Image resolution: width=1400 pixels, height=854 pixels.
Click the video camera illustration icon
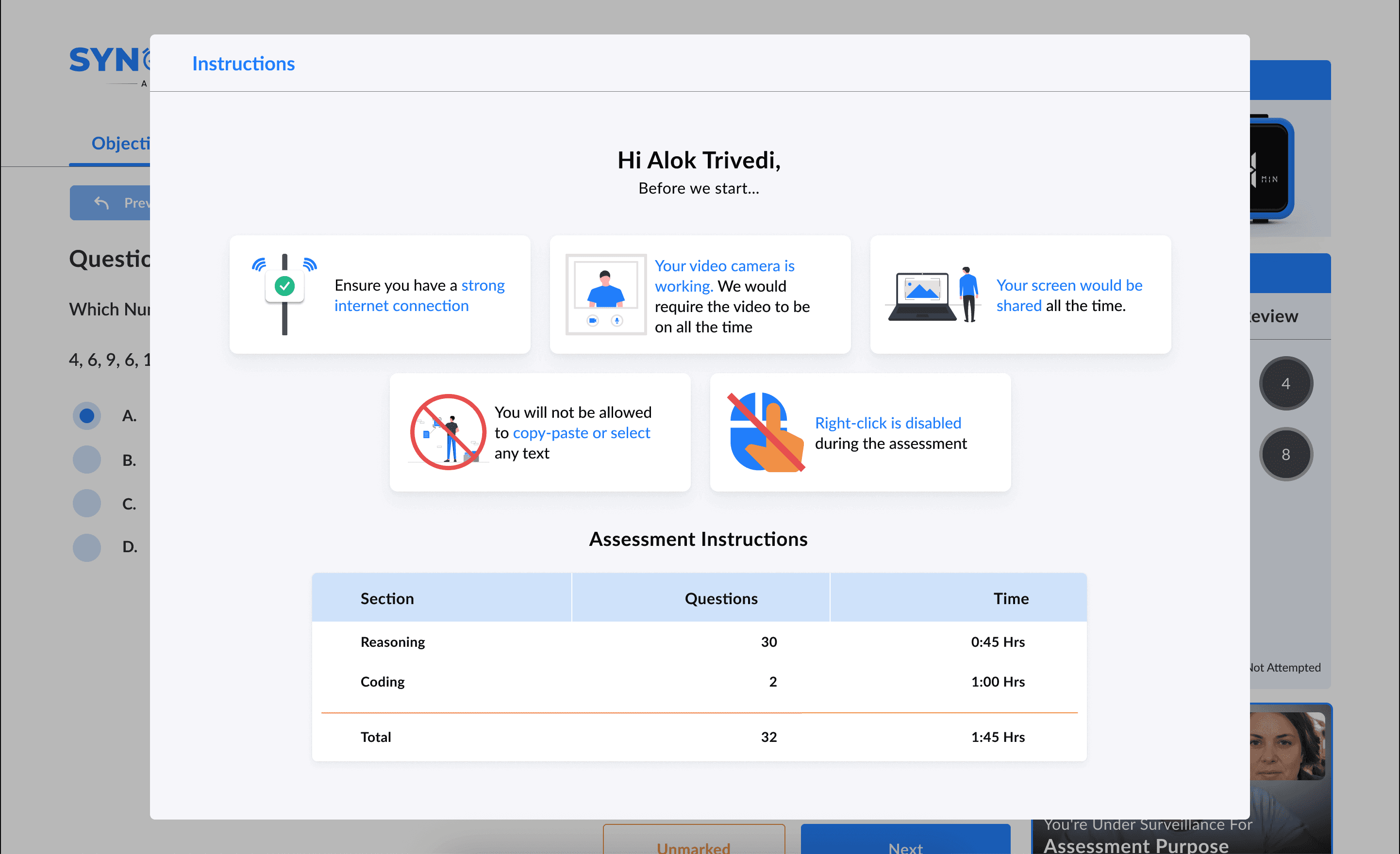click(x=606, y=294)
